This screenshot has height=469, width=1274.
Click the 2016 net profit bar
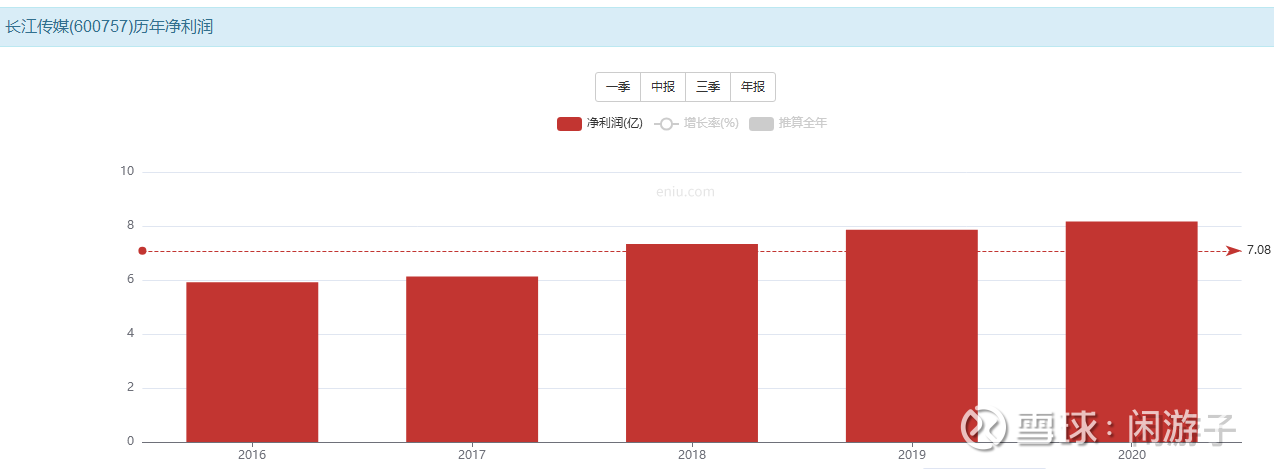coord(252,362)
